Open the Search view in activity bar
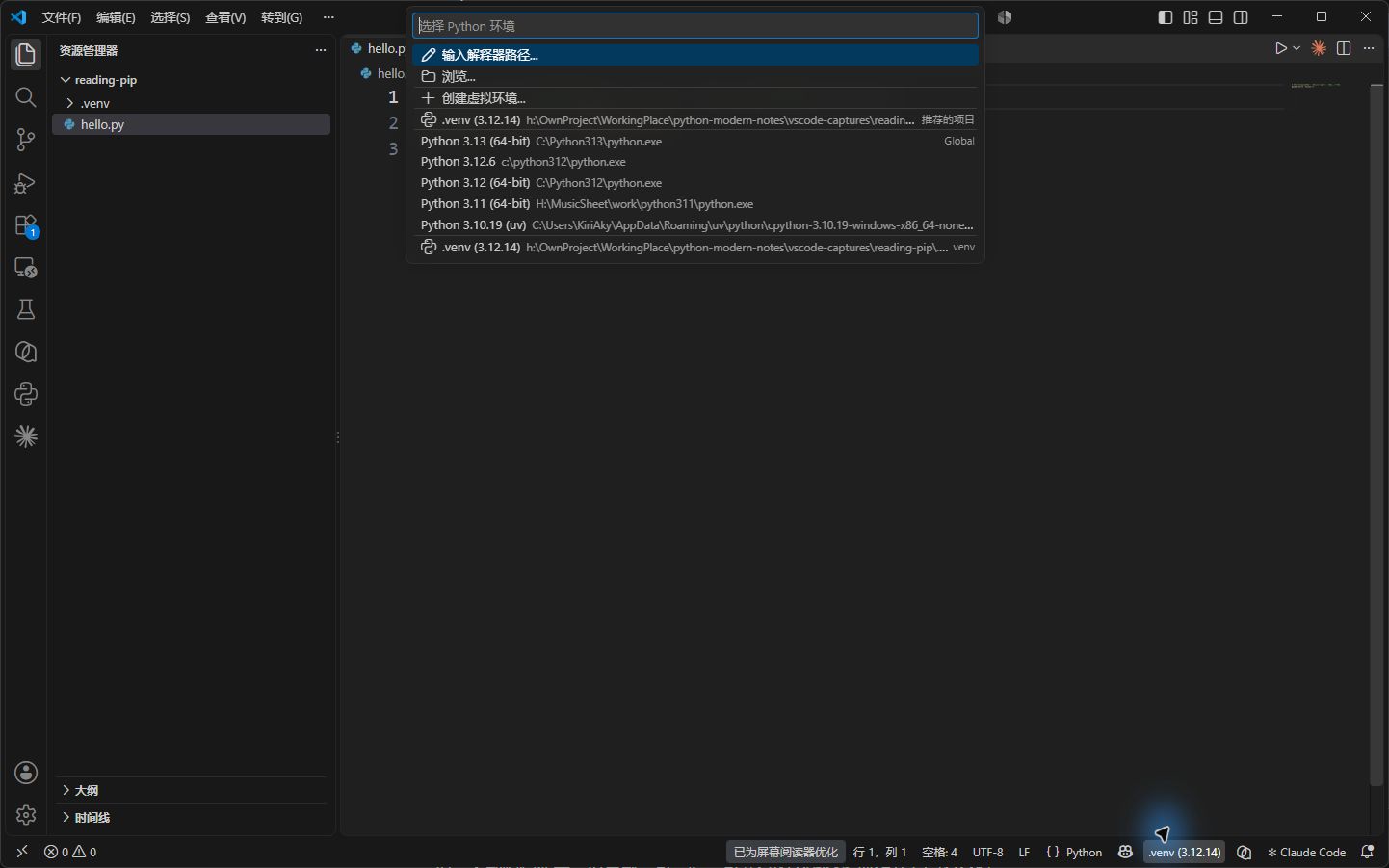This screenshot has height=868, width=1389. (x=26, y=97)
